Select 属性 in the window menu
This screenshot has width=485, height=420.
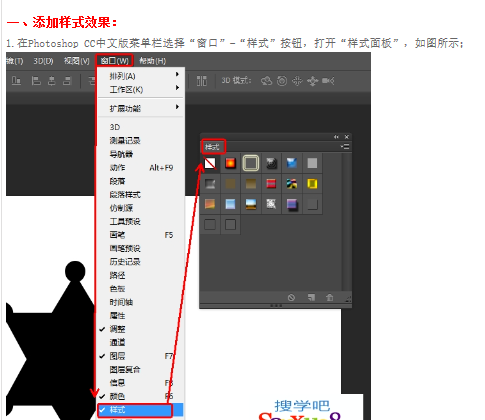140,316
